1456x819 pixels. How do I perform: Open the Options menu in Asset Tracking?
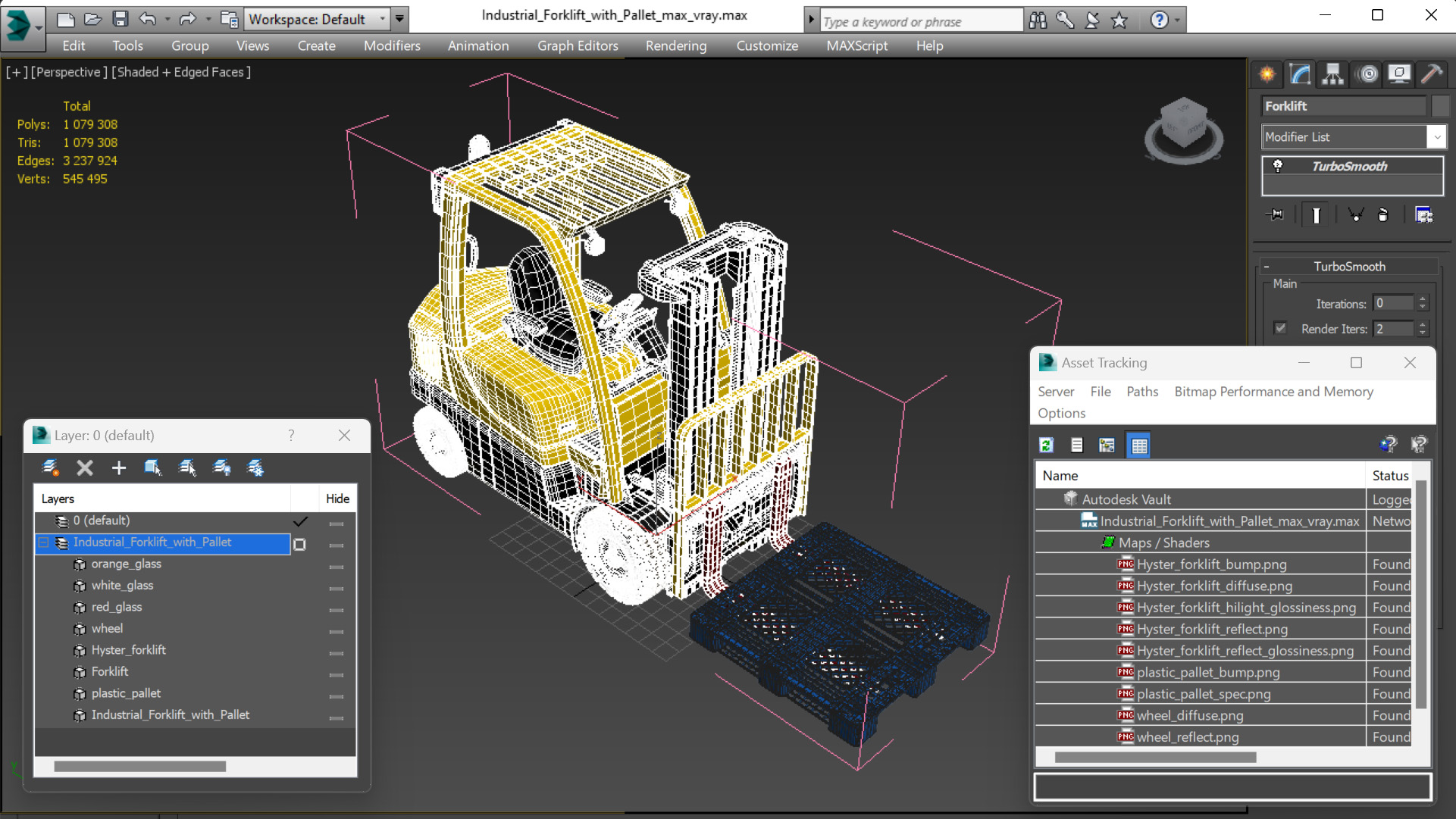click(1061, 413)
